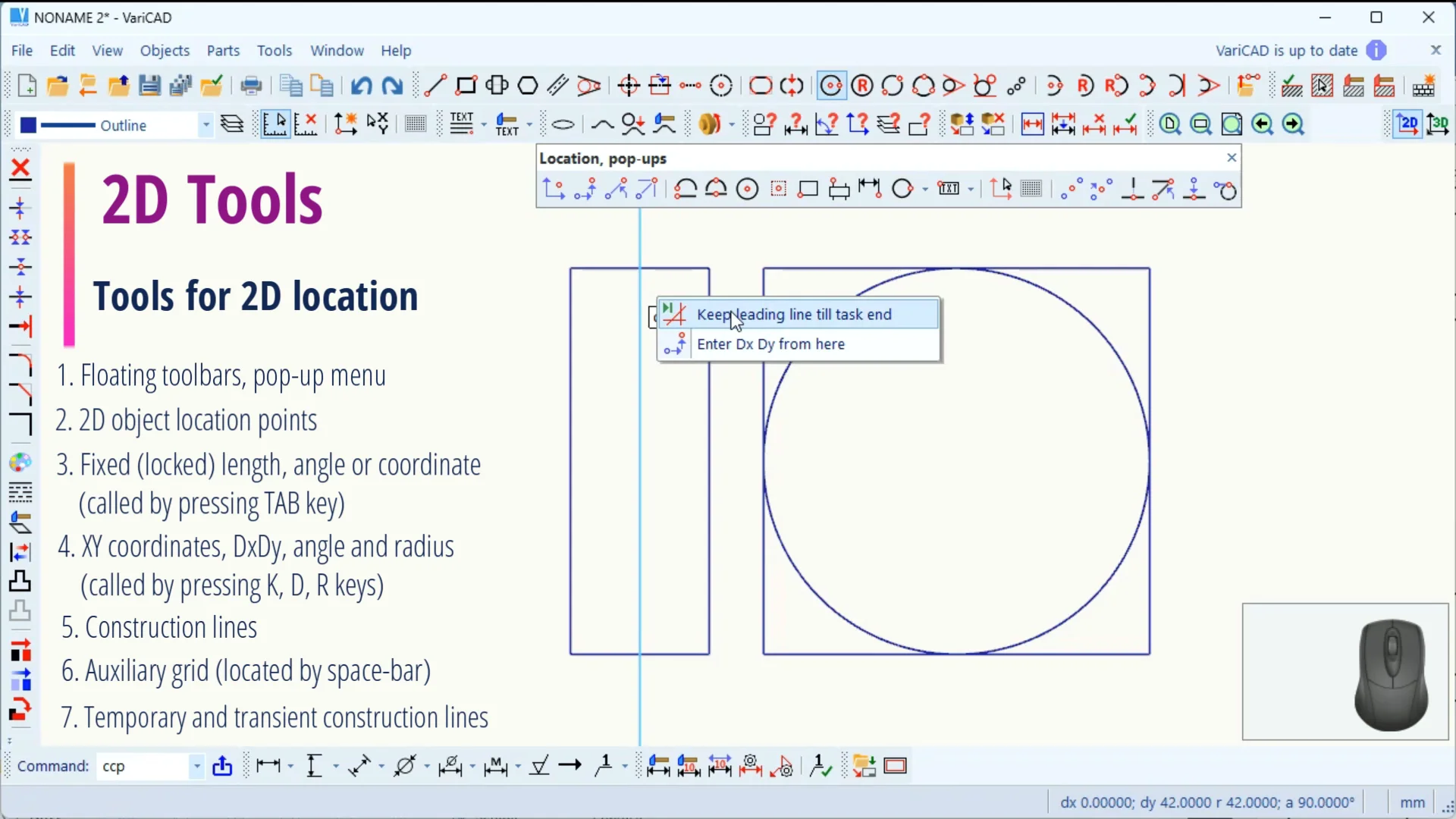Toggle the grid display icon

pos(415,124)
